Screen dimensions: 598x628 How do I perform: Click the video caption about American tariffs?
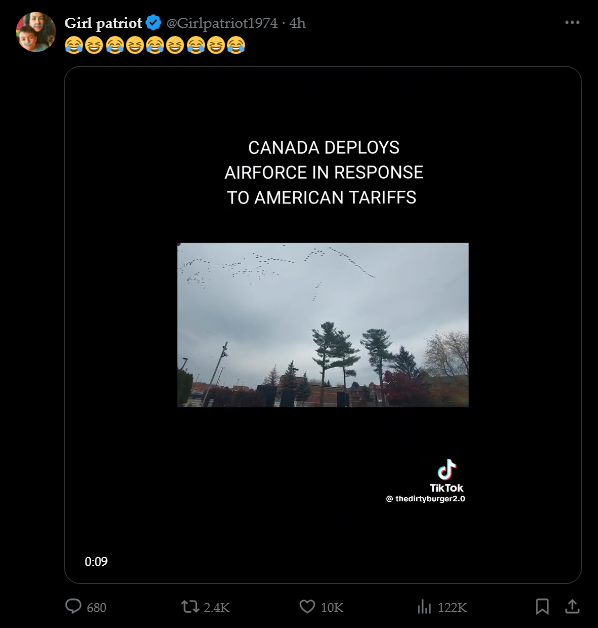point(323,173)
